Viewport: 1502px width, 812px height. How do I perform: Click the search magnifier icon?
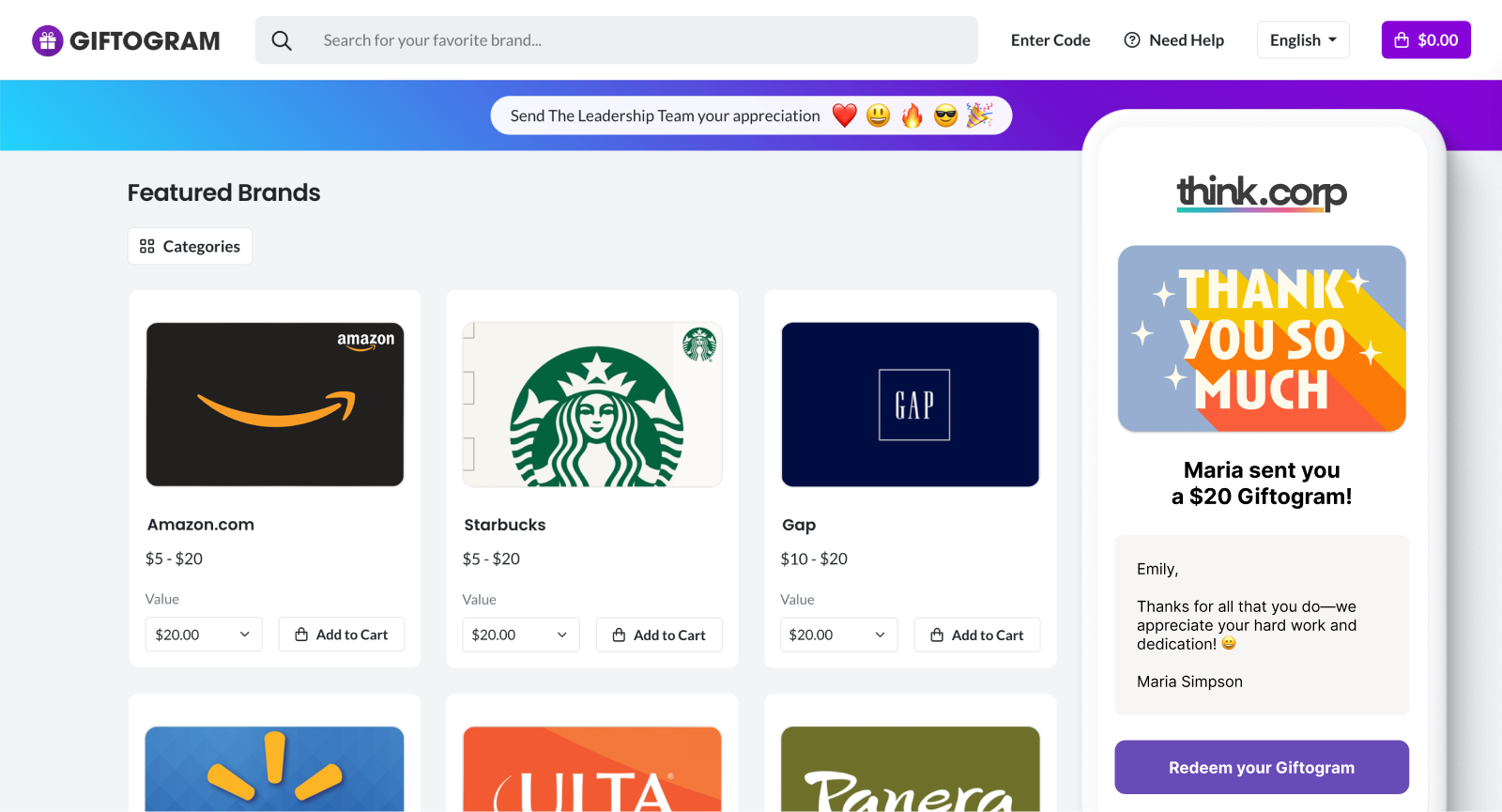coord(282,40)
